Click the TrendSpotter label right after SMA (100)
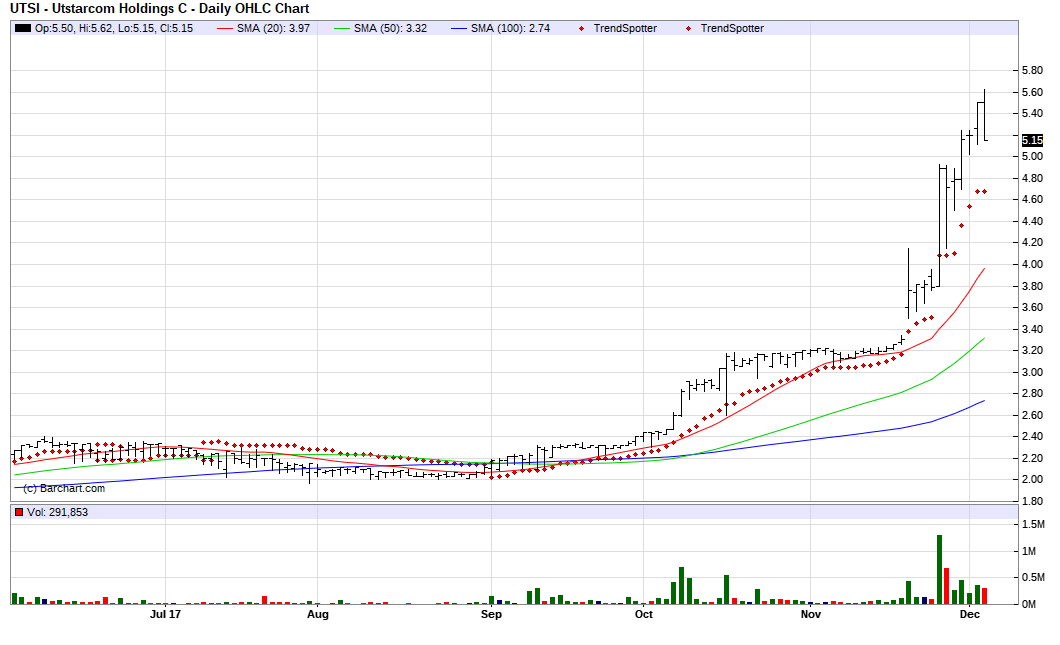 click(625, 28)
